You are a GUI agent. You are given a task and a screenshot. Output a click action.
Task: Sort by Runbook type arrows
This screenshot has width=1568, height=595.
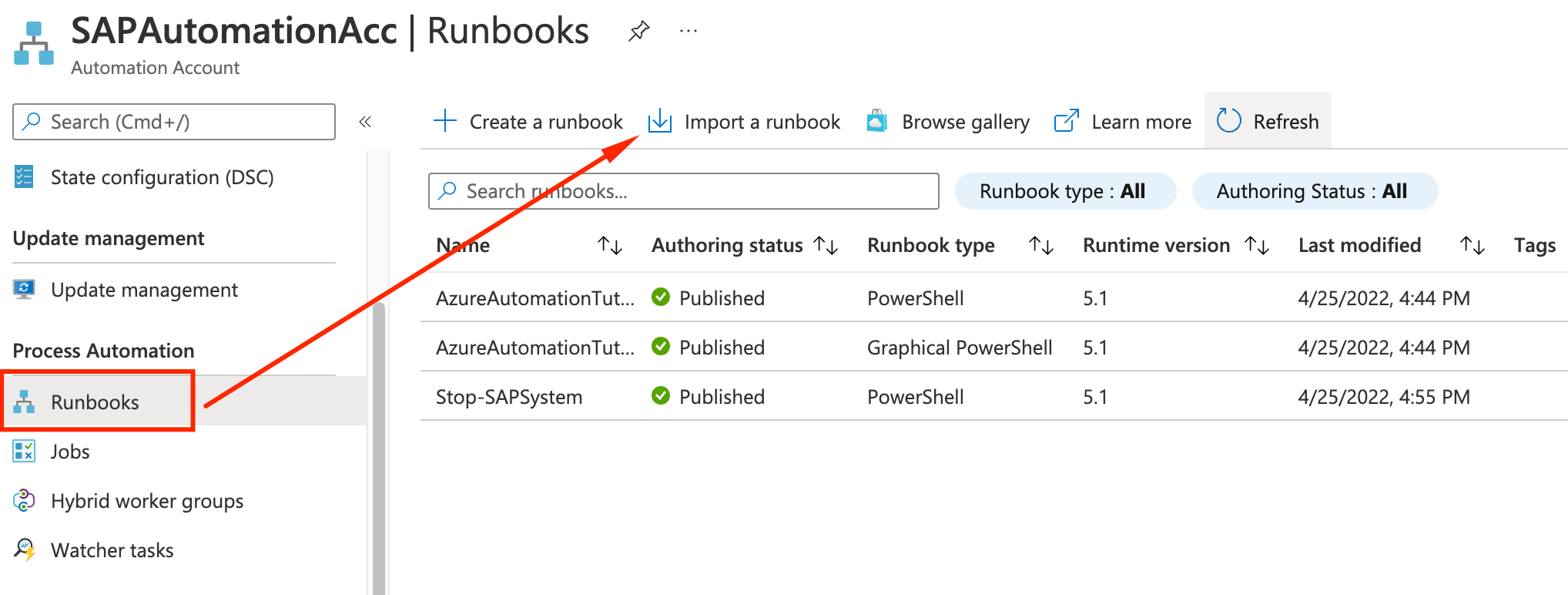(1041, 246)
